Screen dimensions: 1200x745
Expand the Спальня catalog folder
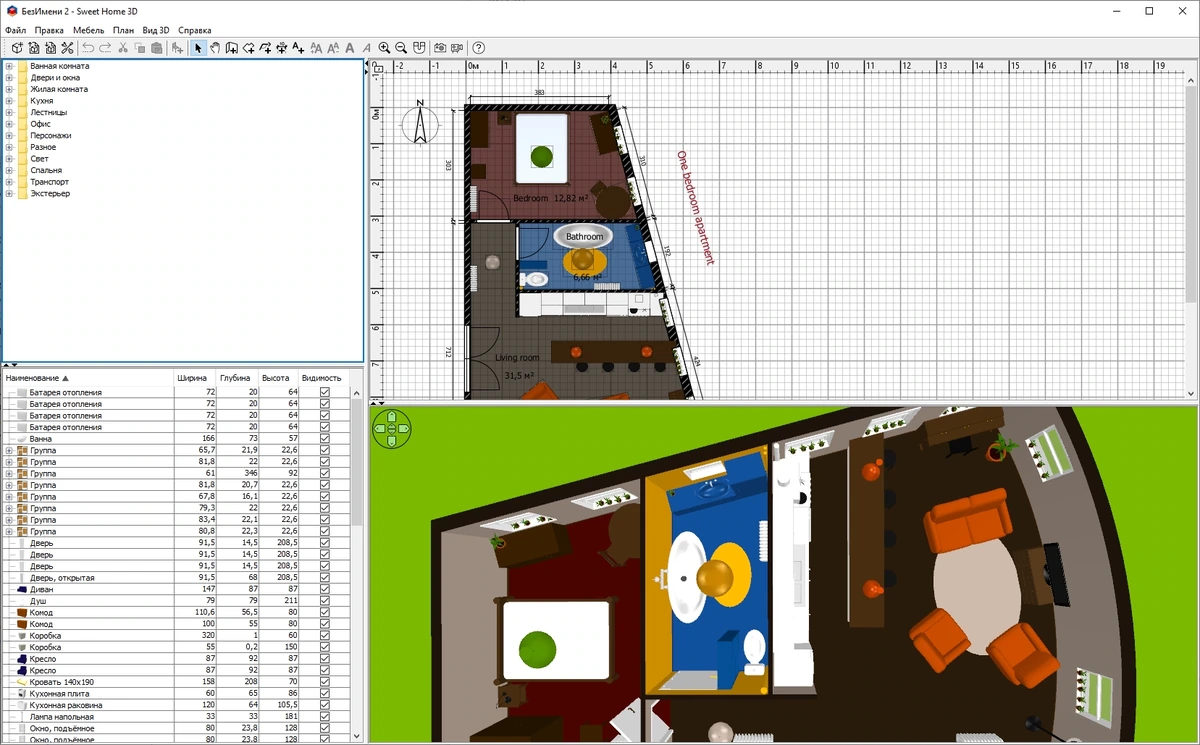point(9,171)
